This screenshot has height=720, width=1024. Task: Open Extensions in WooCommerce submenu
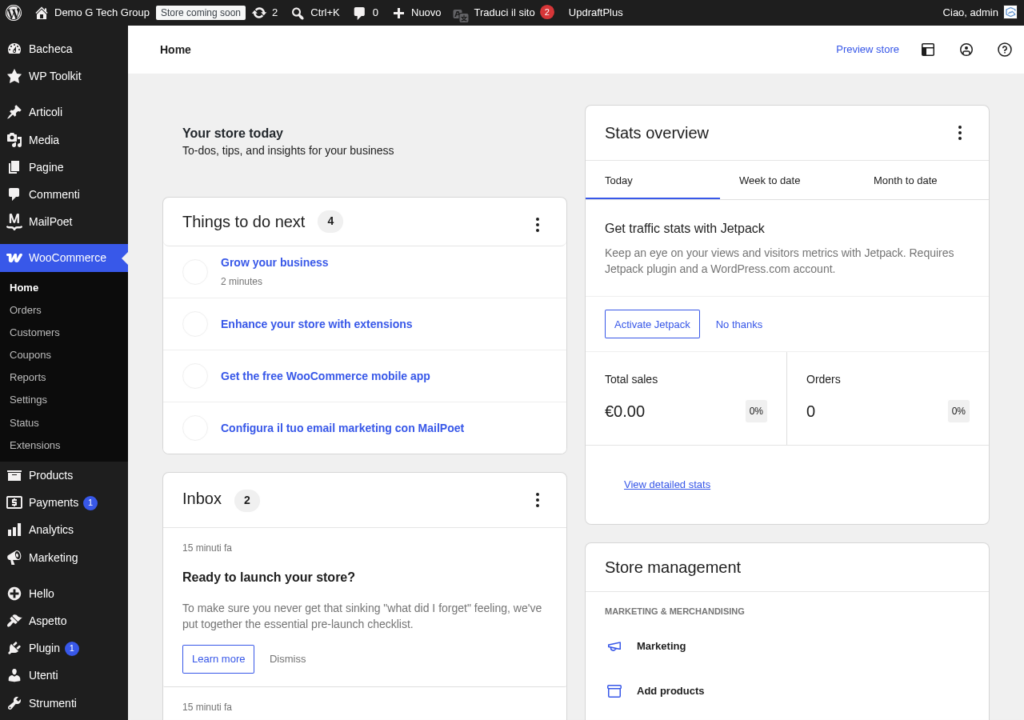(x=35, y=445)
